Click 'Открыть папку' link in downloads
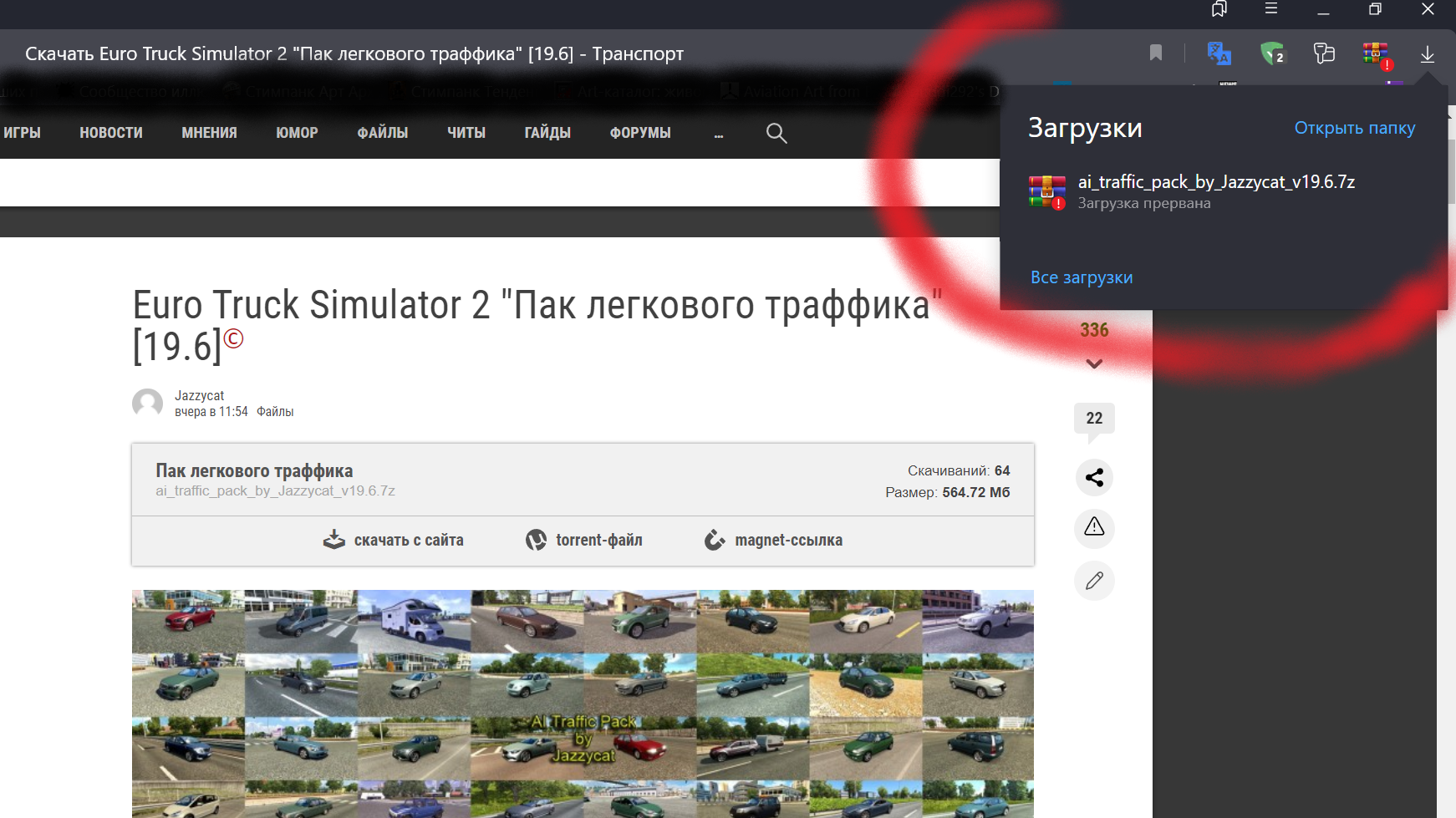Image resolution: width=1456 pixels, height=818 pixels. (x=1354, y=128)
